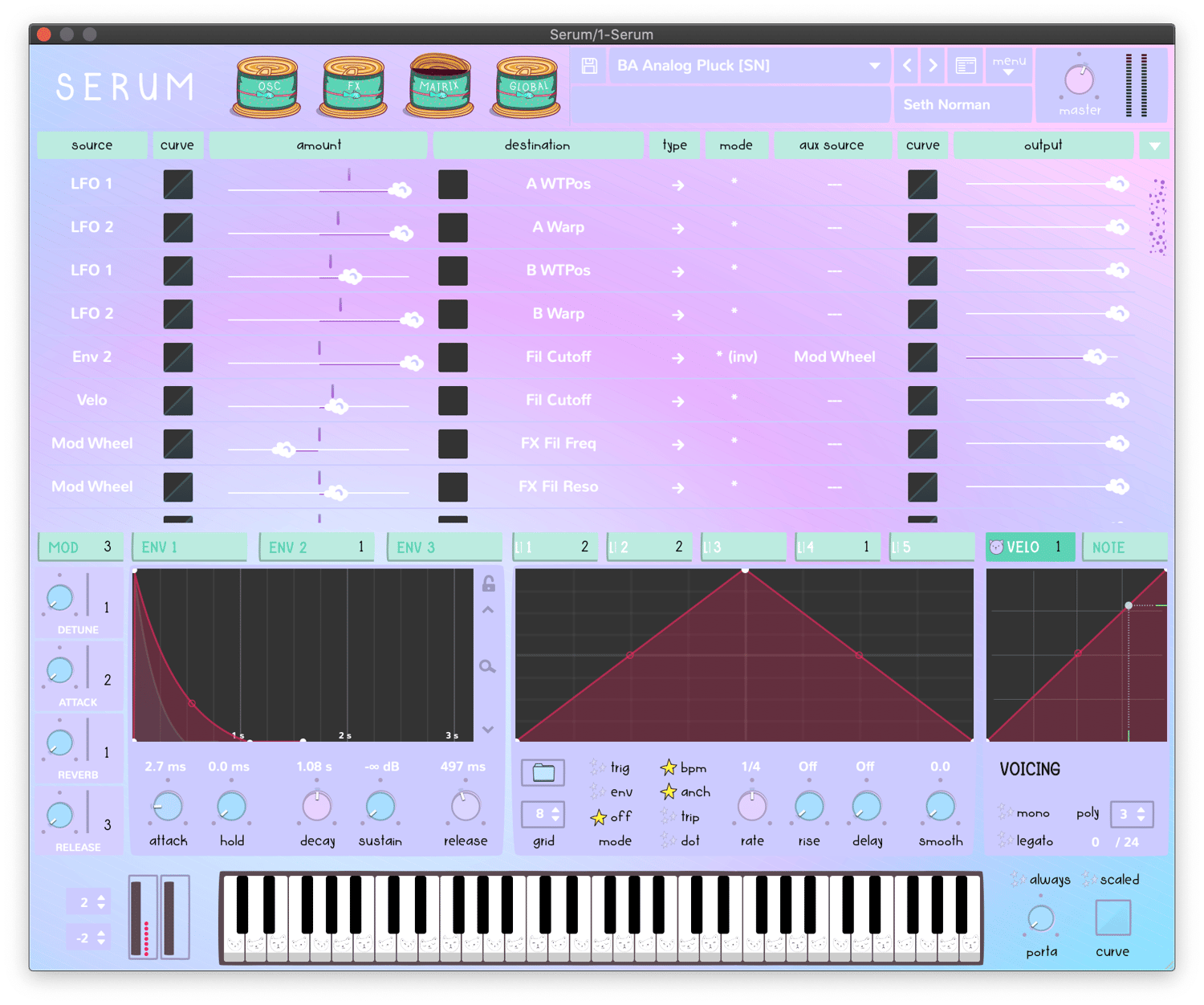This screenshot has width=1204, height=1005.
Task: Open the menu dropdown
Action: (x=1009, y=65)
